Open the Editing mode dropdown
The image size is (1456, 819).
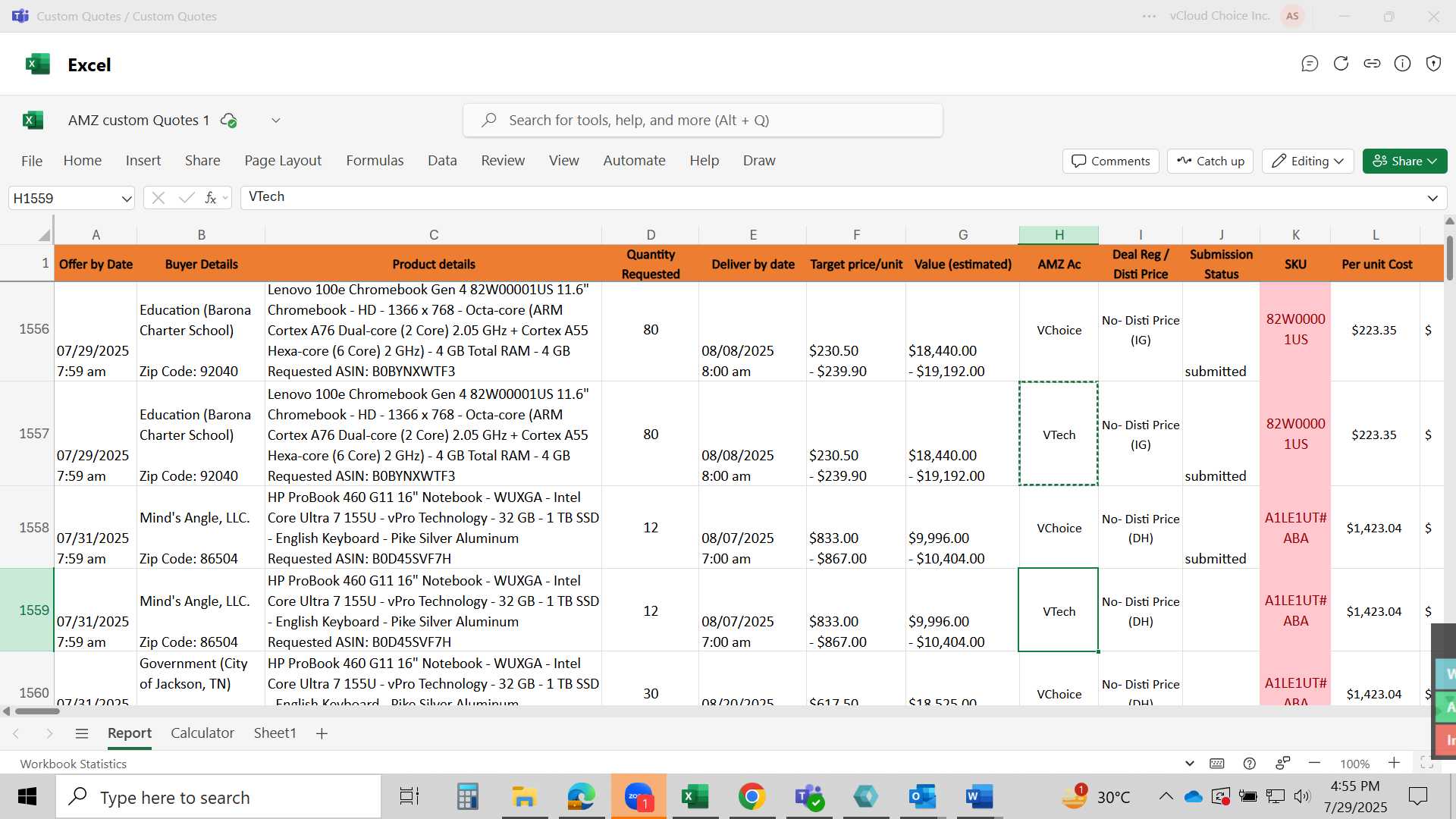(1307, 161)
